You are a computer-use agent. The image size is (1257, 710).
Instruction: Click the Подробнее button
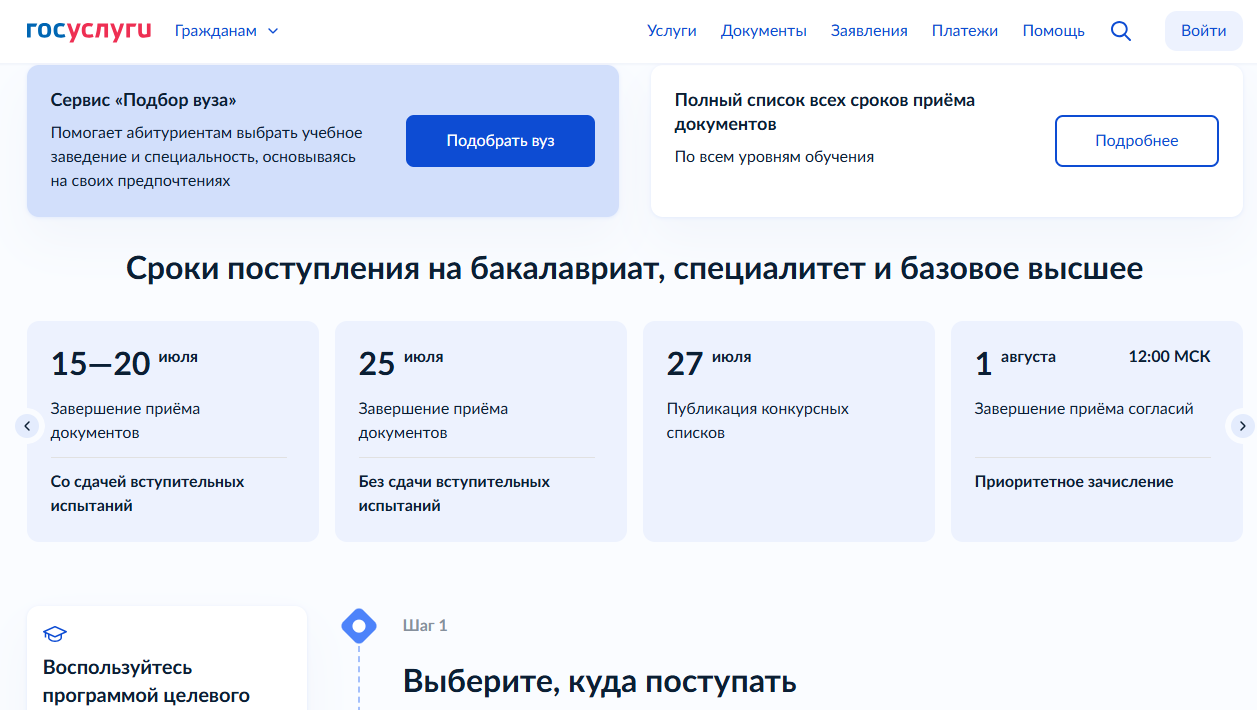1137,141
